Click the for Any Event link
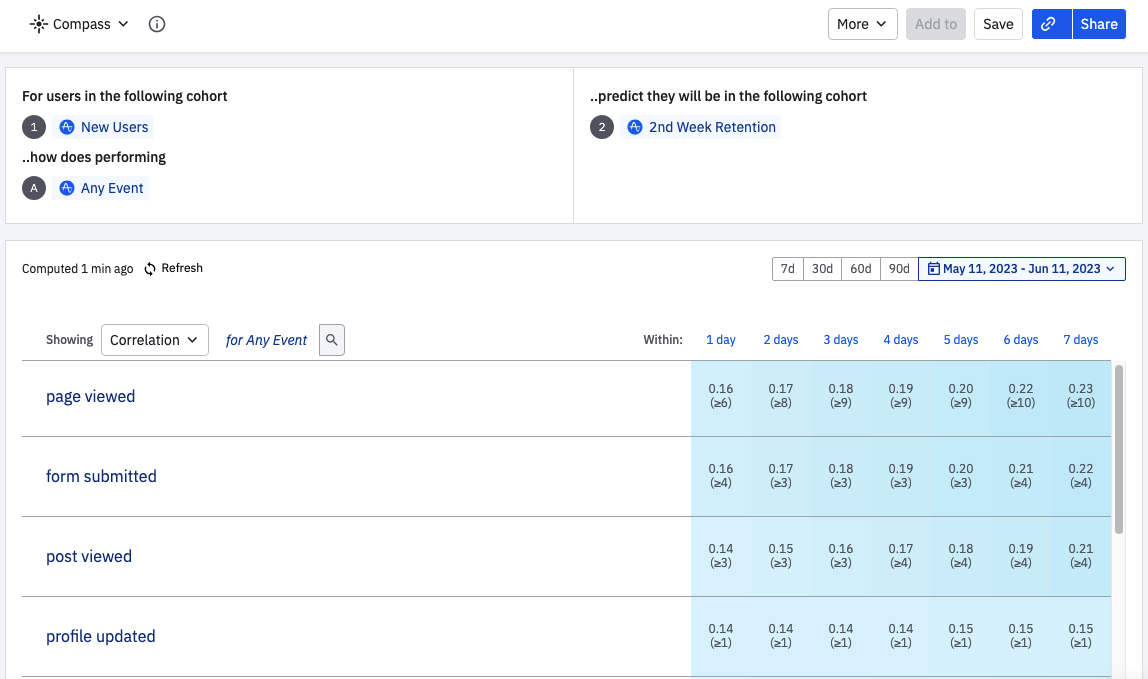Viewport: 1148px width, 679px height. [266, 340]
